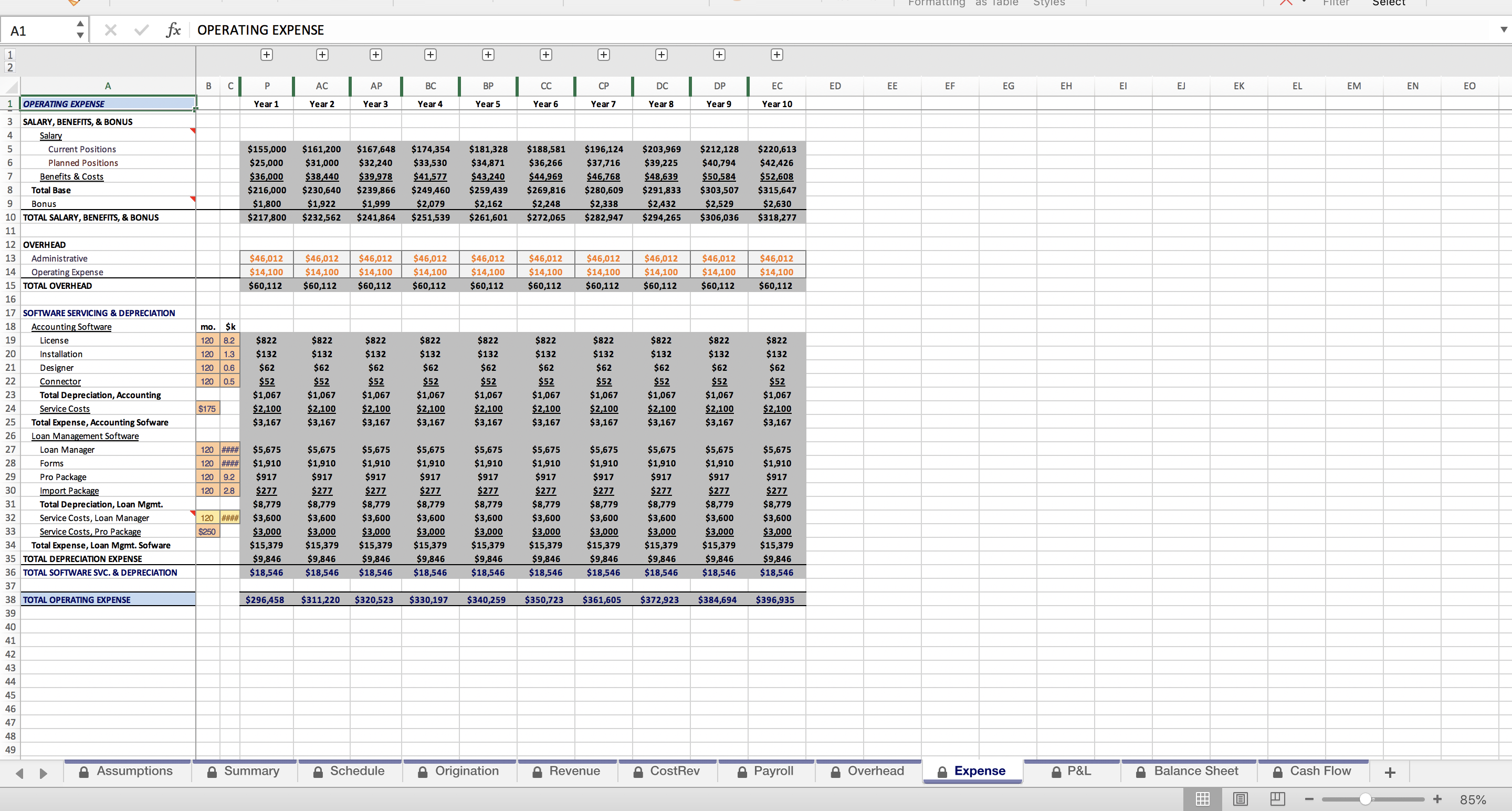The height and width of the screenshot is (811, 1512).
Task: Expand the formula bar dropdown arrow
Action: pos(1503,29)
